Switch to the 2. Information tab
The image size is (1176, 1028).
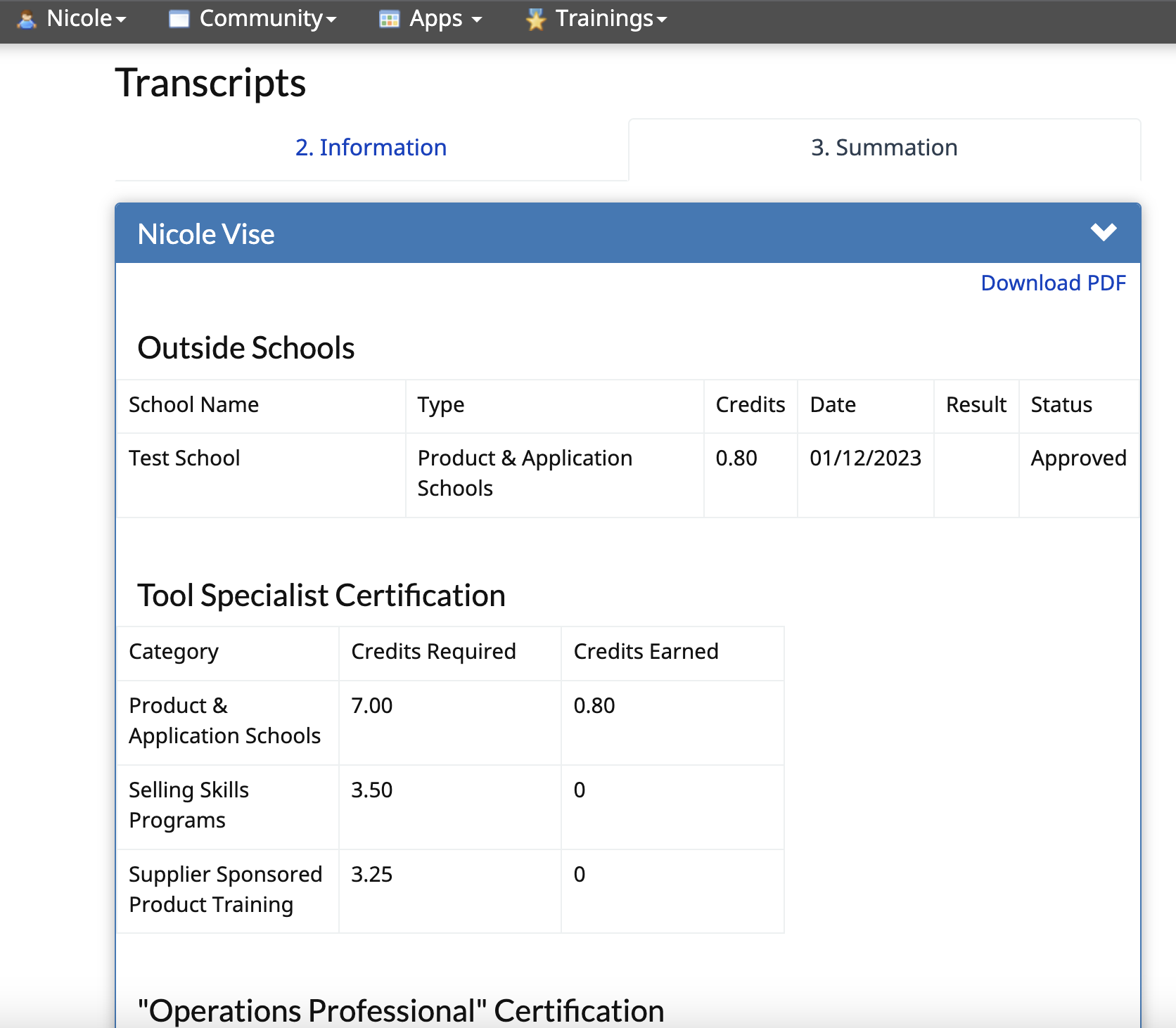click(x=371, y=148)
